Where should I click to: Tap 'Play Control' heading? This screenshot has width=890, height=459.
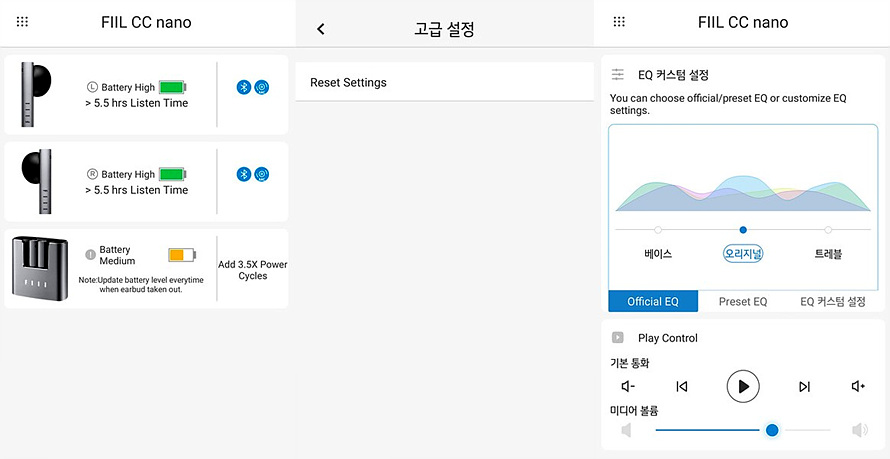[668, 338]
